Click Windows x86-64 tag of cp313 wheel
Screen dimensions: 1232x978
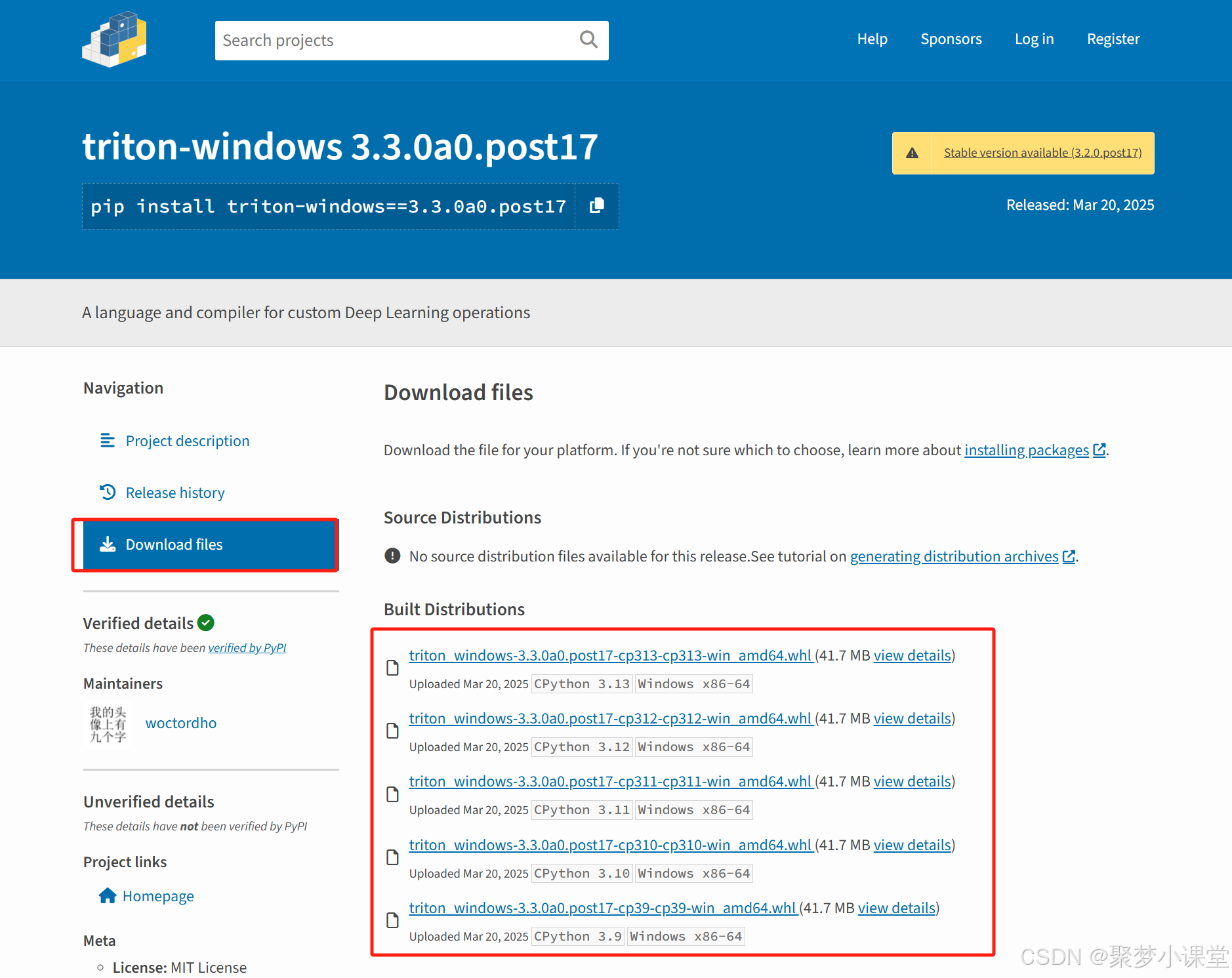click(x=694, y=683)
